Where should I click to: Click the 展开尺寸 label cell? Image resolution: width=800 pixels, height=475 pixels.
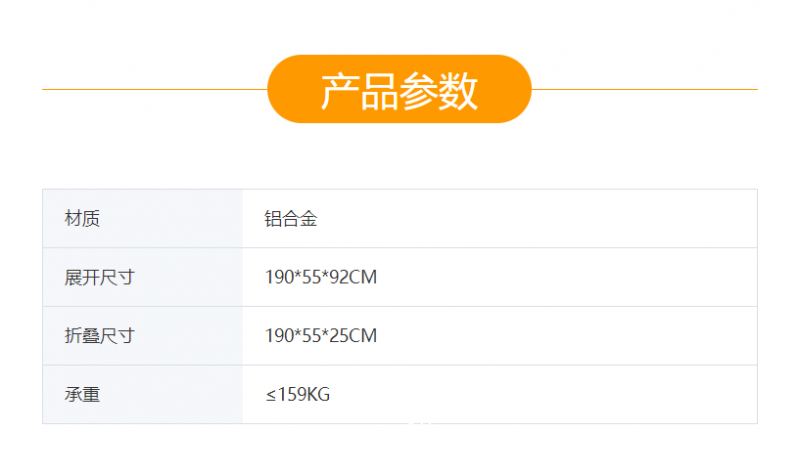(x=99, y=277)
